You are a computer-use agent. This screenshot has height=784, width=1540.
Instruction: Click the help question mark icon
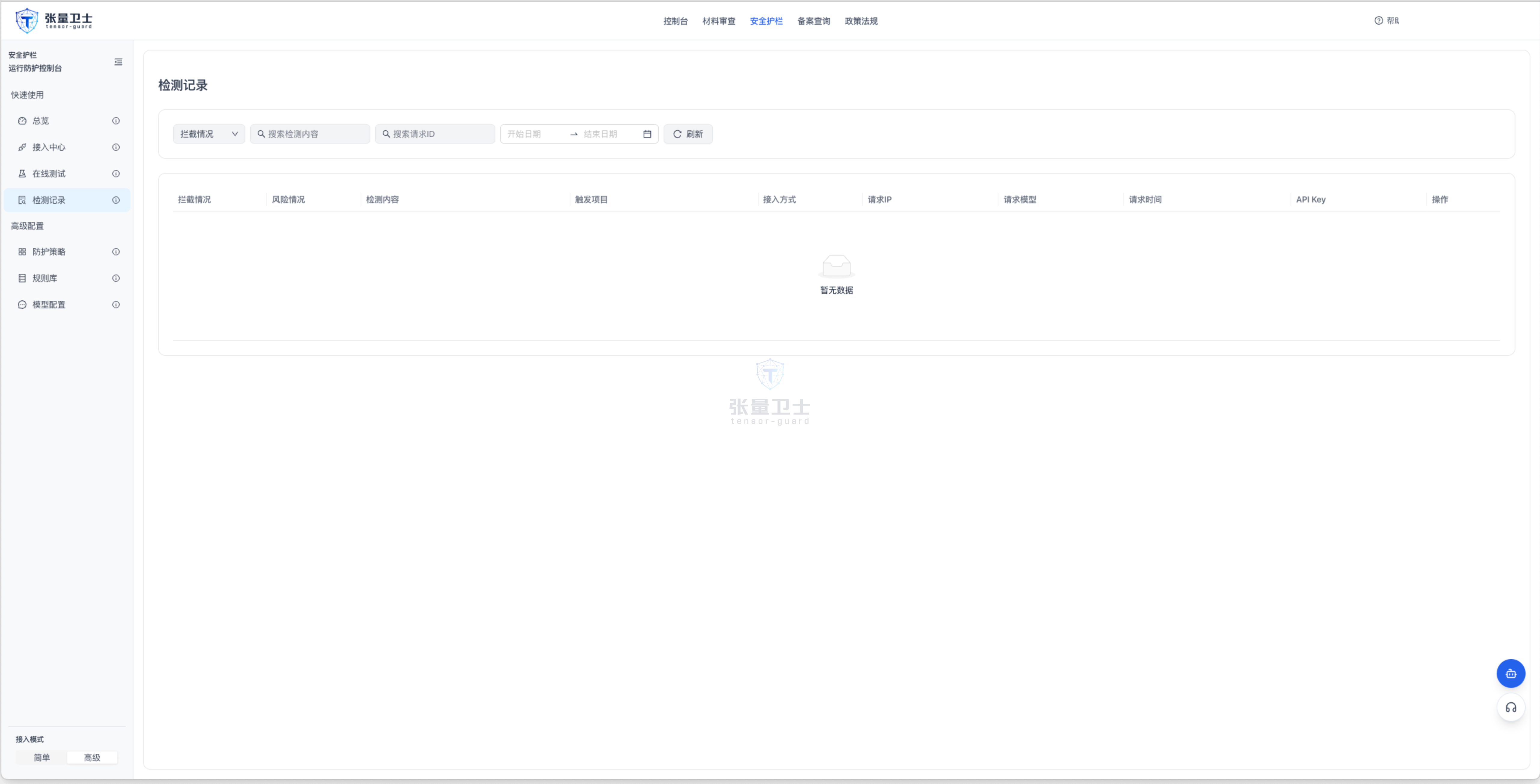point(1378,20)
